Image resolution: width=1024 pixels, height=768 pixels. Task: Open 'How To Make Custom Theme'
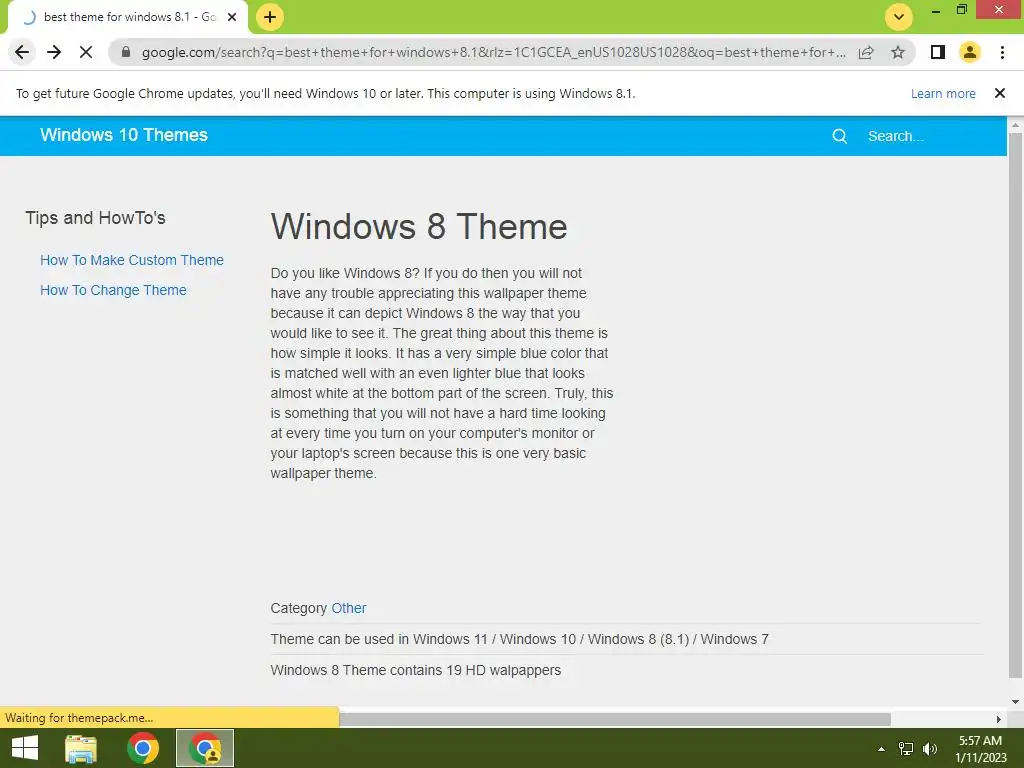132,260
